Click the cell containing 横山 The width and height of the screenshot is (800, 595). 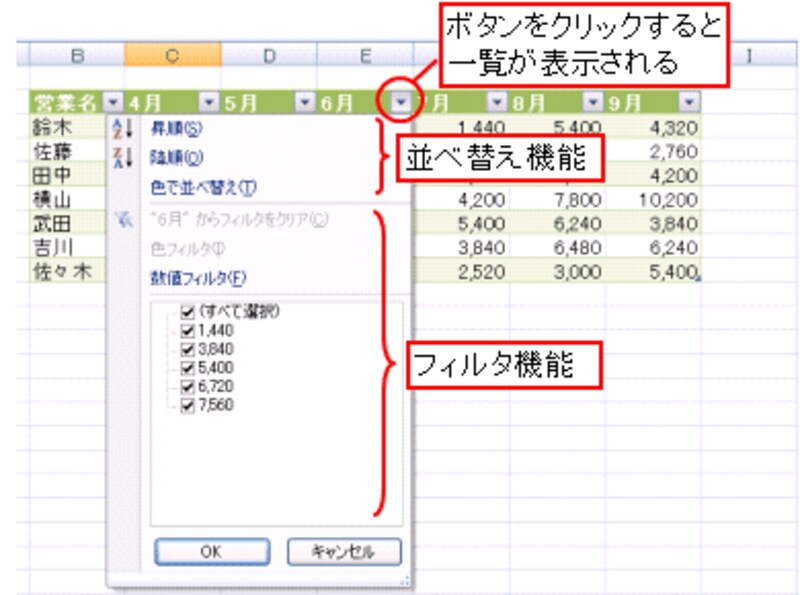(x=68, y=199)
